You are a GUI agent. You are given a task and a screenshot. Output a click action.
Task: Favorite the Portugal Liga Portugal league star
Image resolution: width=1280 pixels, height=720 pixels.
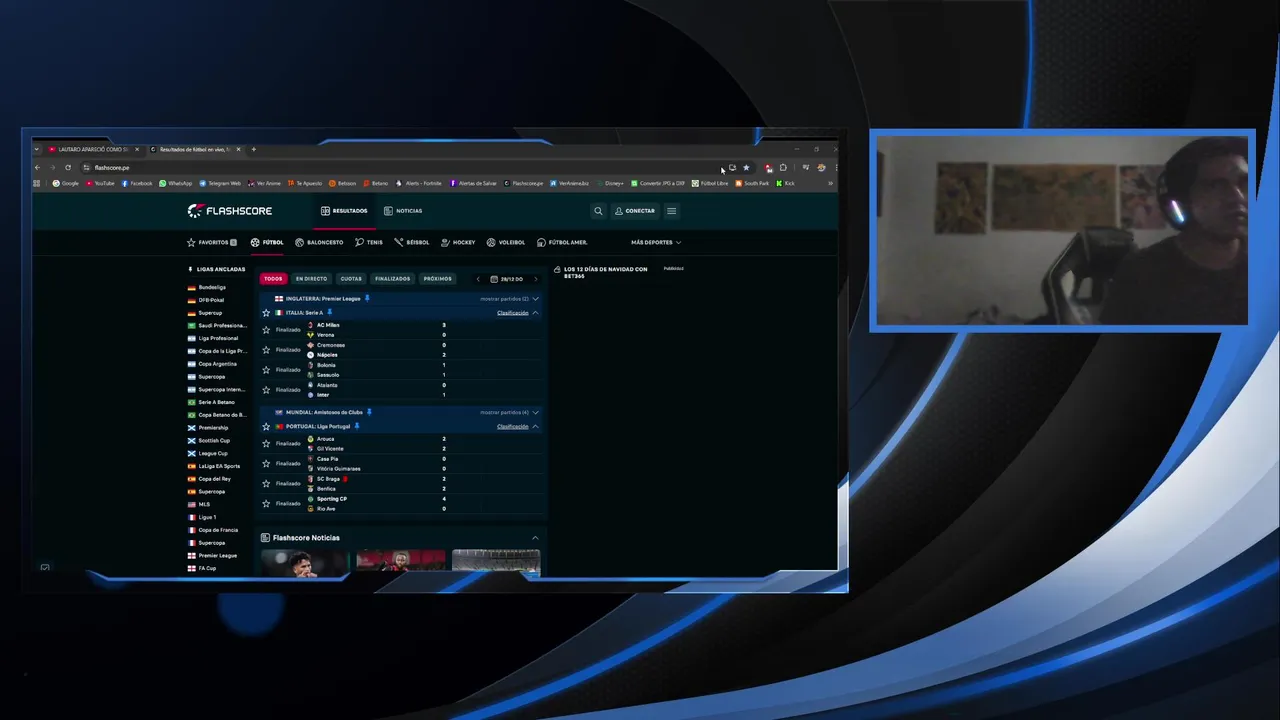pos(266,427)
